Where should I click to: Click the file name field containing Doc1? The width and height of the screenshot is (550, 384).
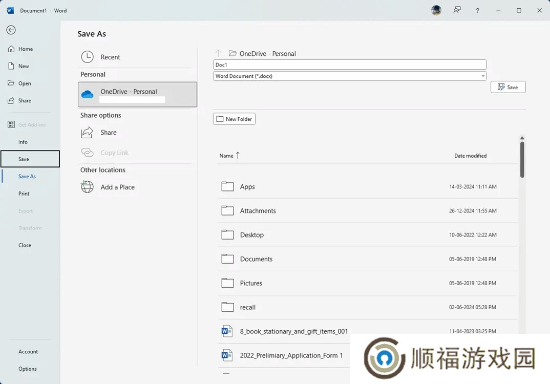point(350,65)
